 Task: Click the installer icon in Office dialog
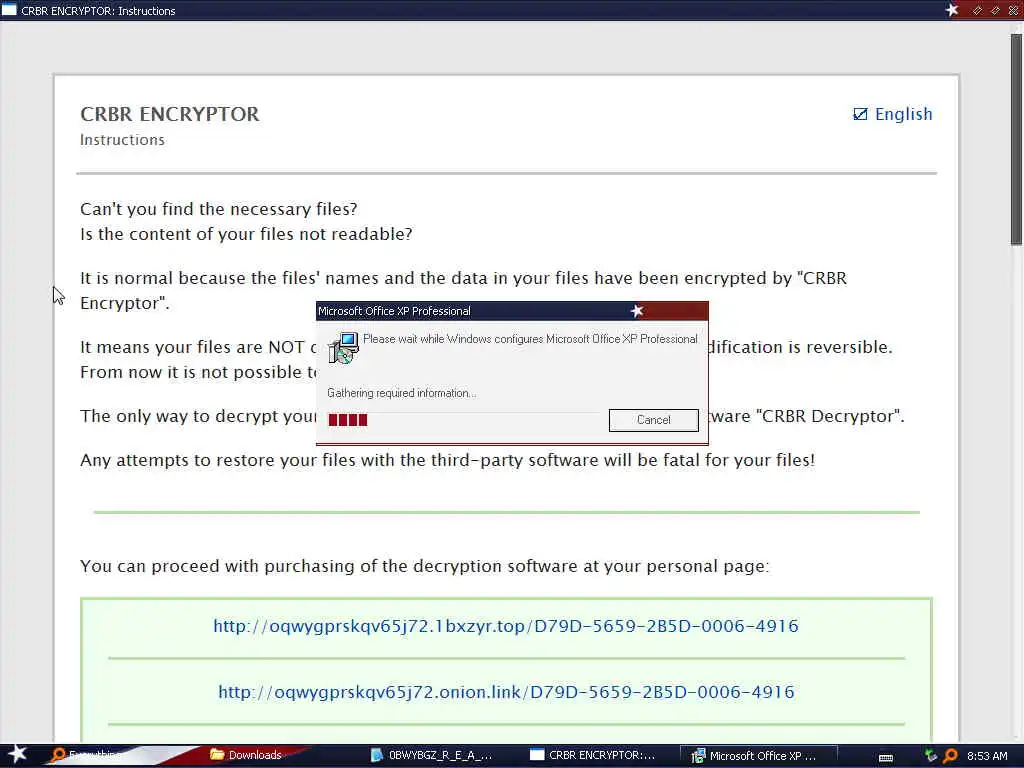pyautogui.click(x=343, y=347)
